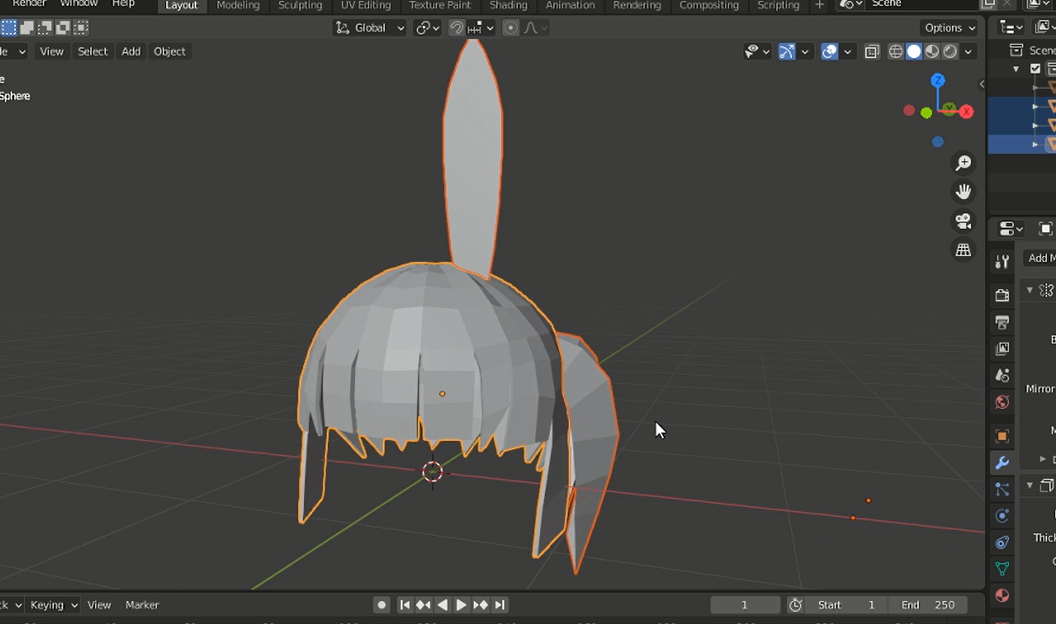Viewport: 1056px width, 624px height.
Task: Select the set new selection mode icon
Action: [9, 28]
